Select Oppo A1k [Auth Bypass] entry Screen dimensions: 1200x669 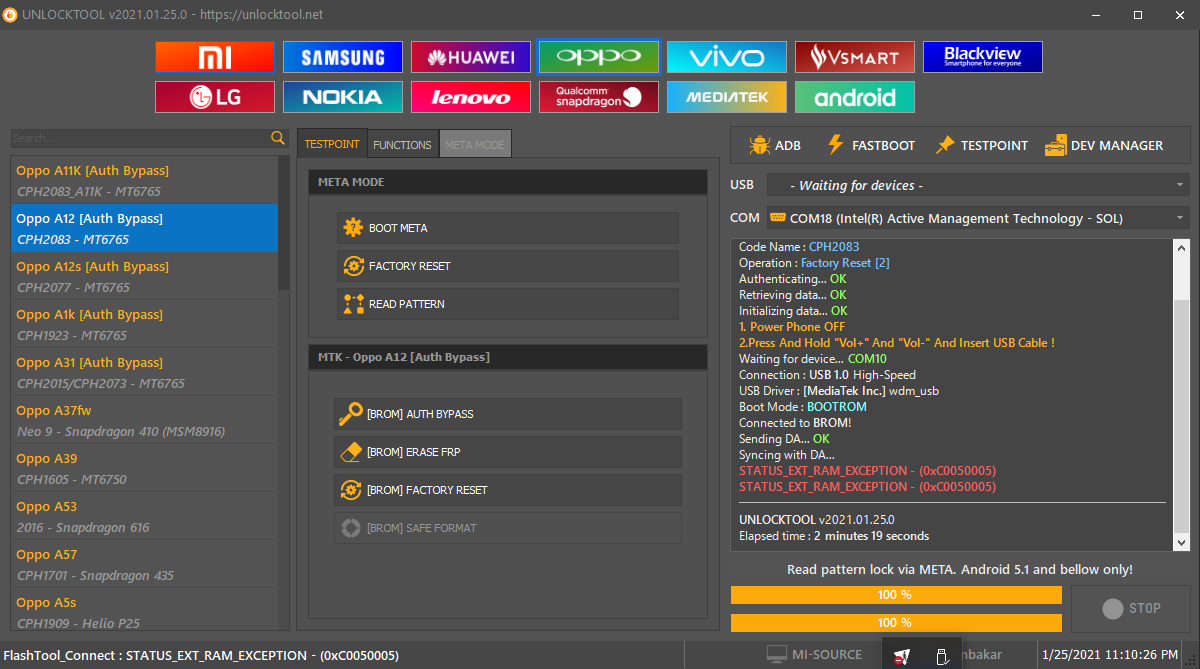(145, 325)
